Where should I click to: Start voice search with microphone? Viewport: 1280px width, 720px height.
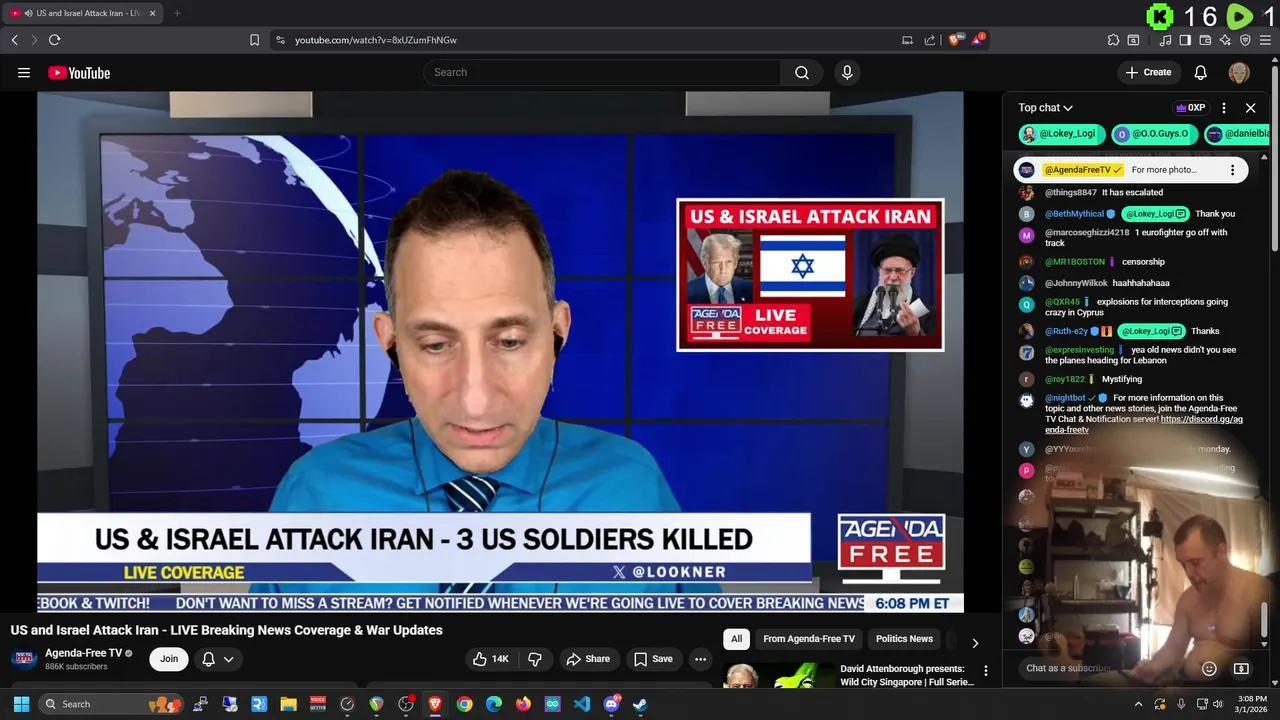point(847,72)
